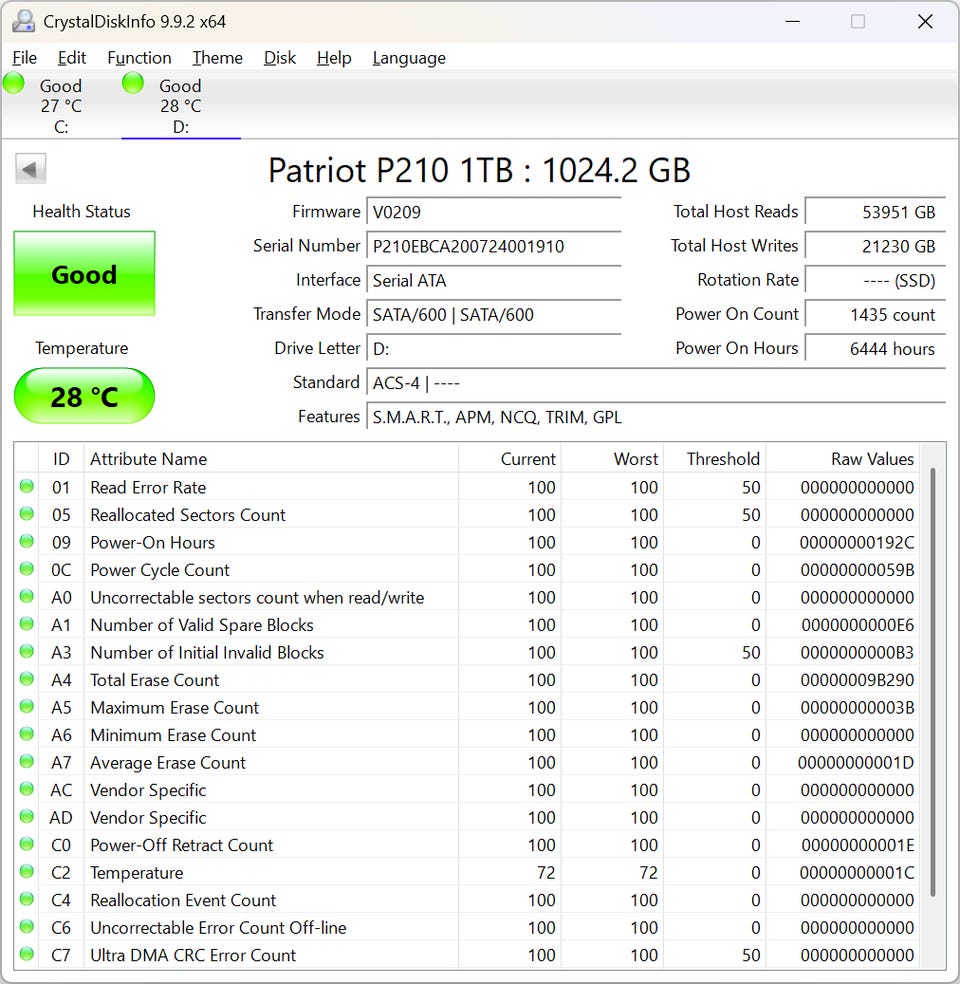Click the status dot for Ultra DMA CRC Error Count

(x=27, y=955)
